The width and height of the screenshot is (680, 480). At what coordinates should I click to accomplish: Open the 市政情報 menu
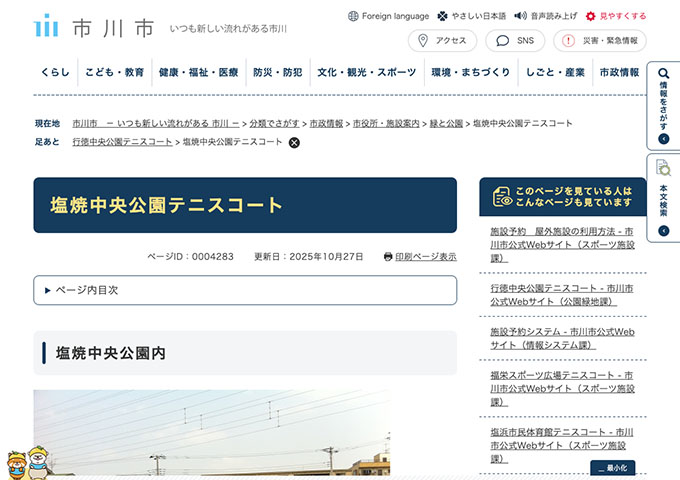tap(619, 72)
